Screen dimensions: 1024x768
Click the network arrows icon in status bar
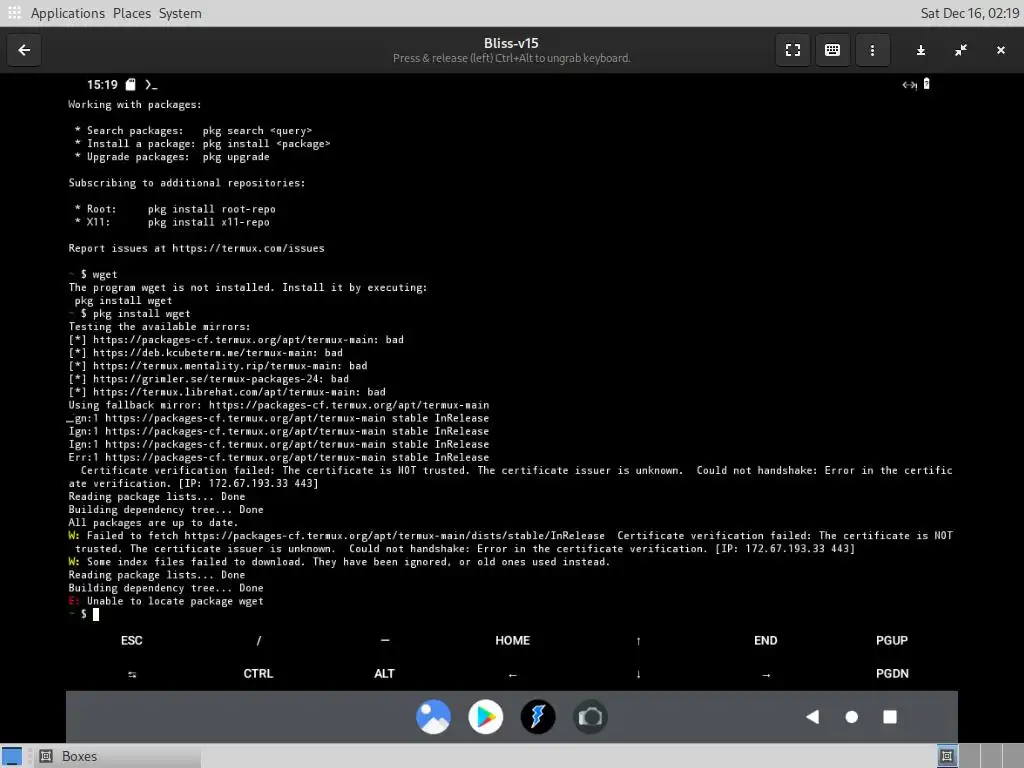click(909, 84)
